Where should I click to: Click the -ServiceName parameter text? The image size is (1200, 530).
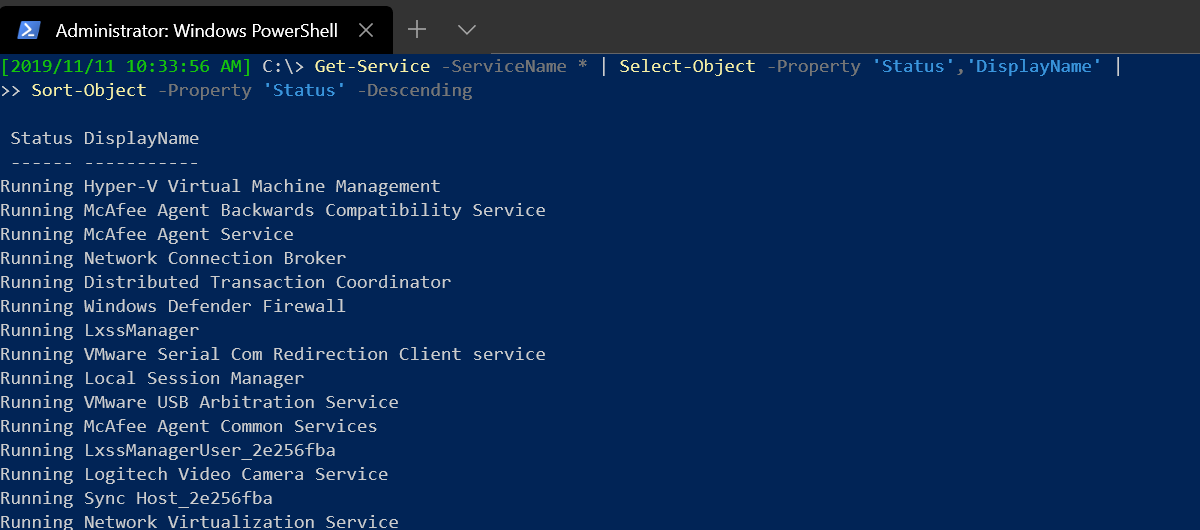503,66
